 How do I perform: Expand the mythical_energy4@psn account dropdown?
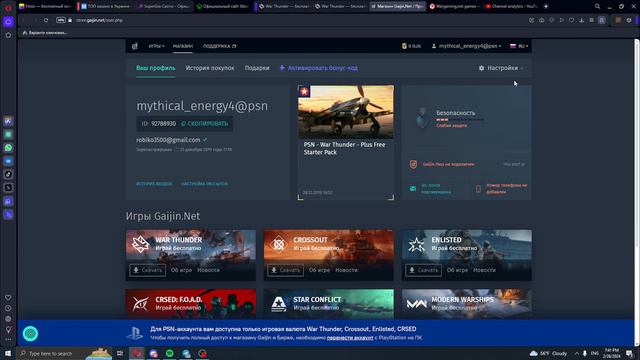[467, 46]
